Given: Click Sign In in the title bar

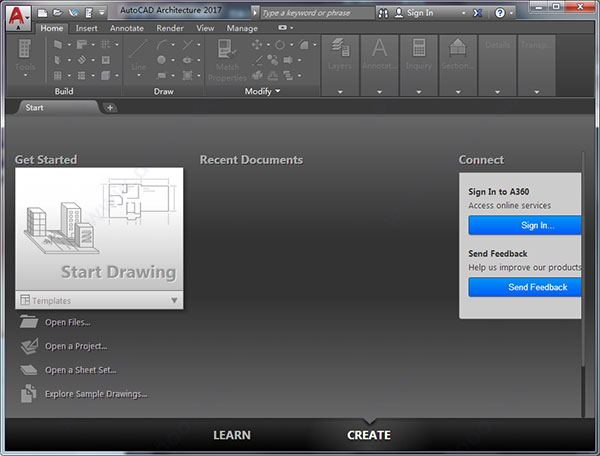Looking at the screenshot, I should pos(420,13).
